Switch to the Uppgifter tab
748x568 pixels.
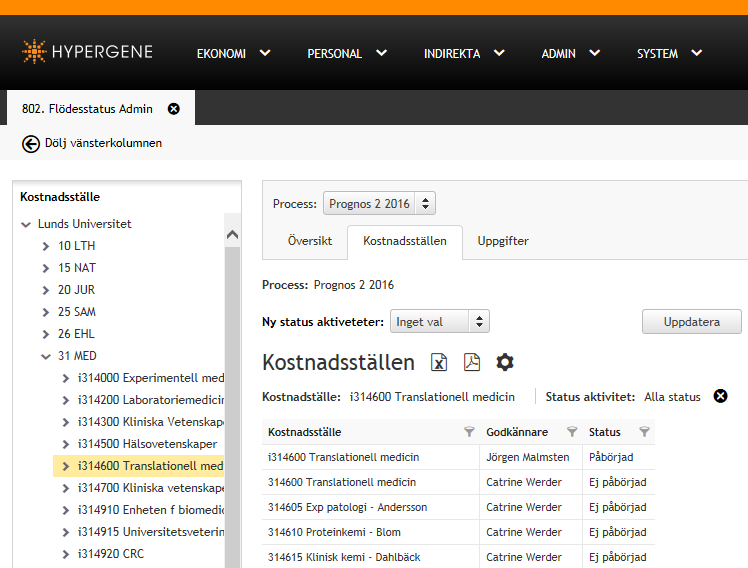pyautogui.click(x=503, y=241)
